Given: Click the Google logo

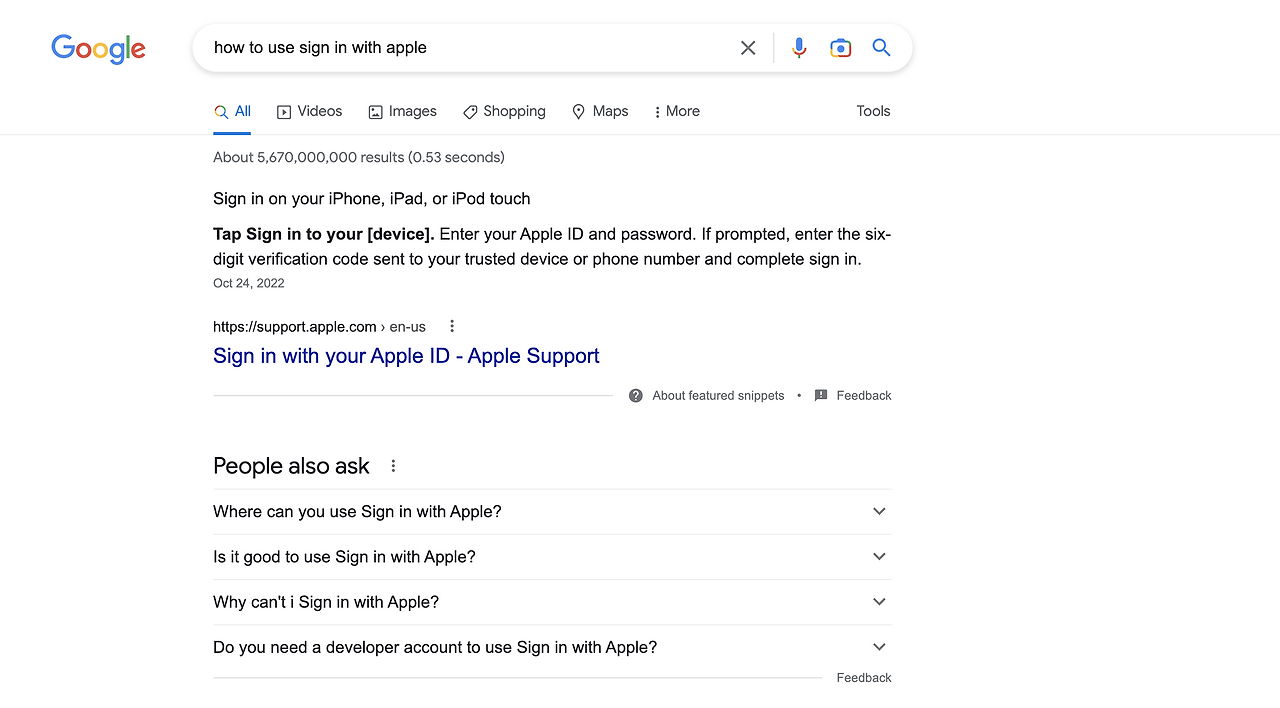Looking at the screenshot, I should pos(98,48).
